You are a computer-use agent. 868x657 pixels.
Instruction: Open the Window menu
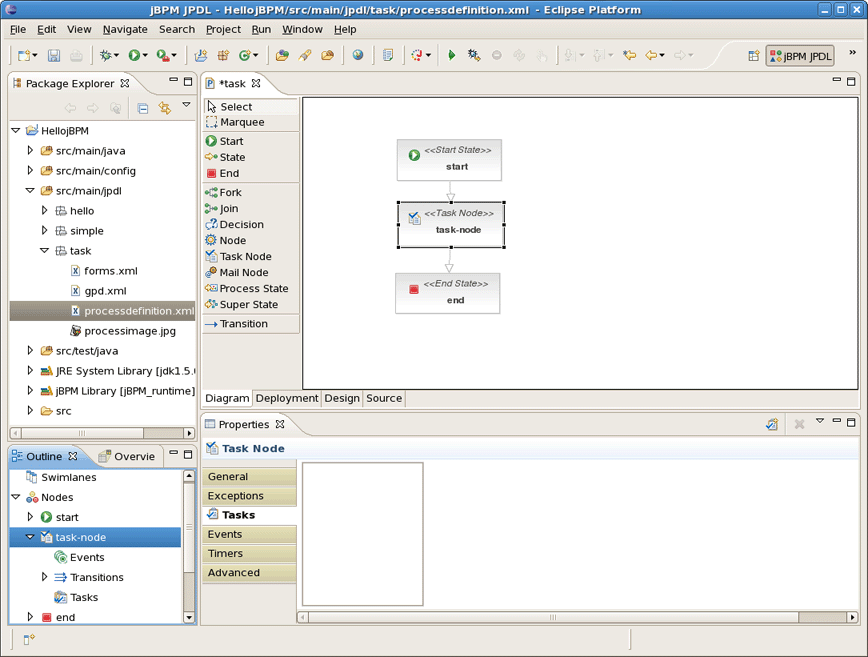pos(302,29)
